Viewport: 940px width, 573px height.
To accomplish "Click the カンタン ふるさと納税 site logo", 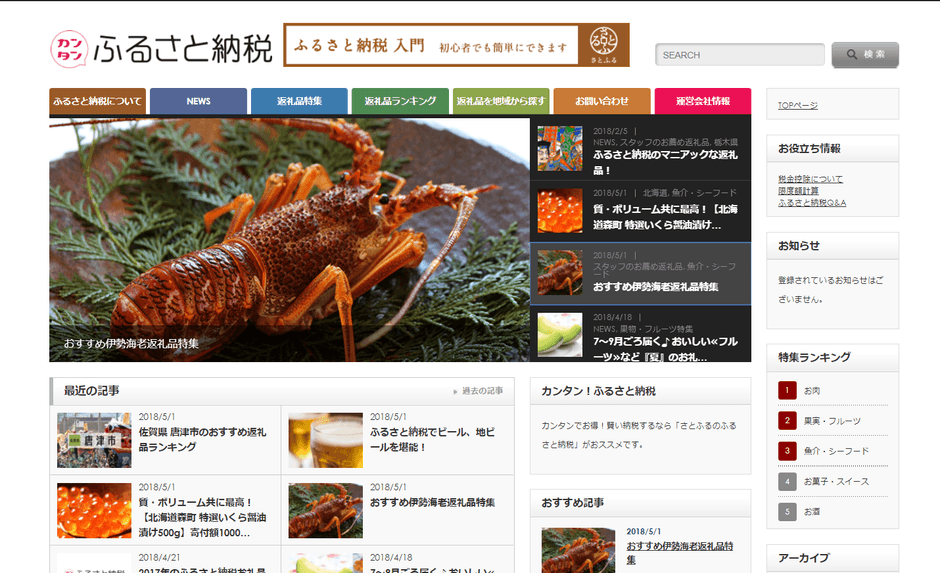I will click(161, 48).
